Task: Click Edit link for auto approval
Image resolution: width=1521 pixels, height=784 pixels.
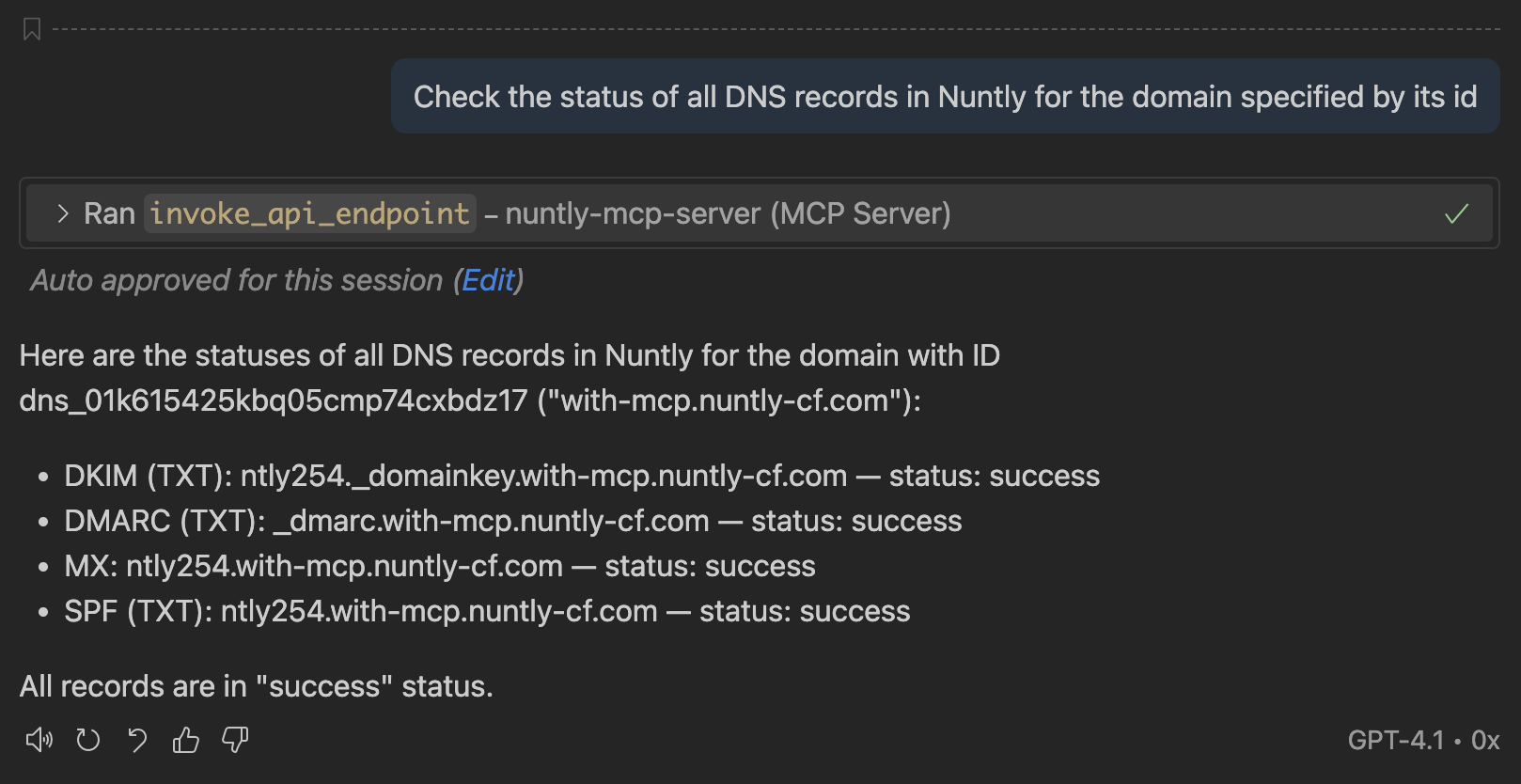Action: (x=488, y=280)
